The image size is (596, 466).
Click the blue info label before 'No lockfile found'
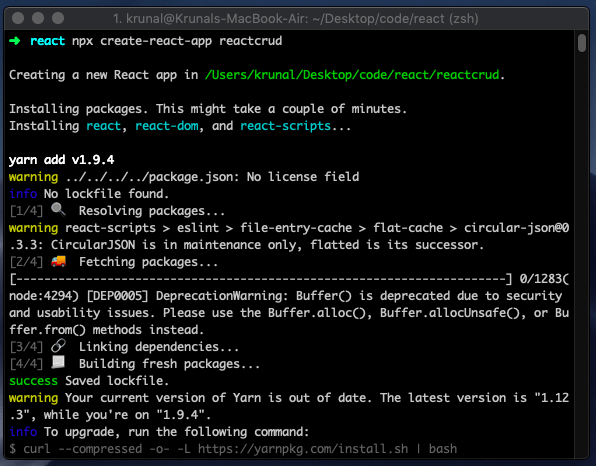click(23, 194)
